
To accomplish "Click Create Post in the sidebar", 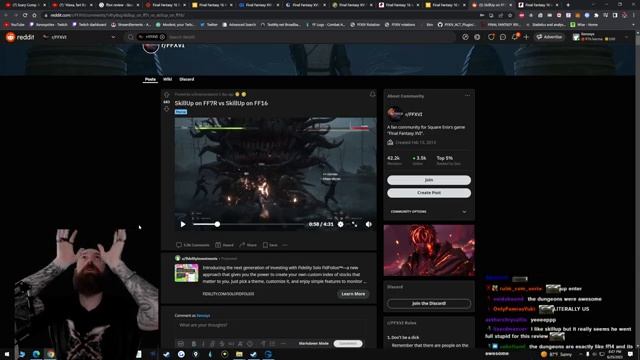I will [429, 193].
